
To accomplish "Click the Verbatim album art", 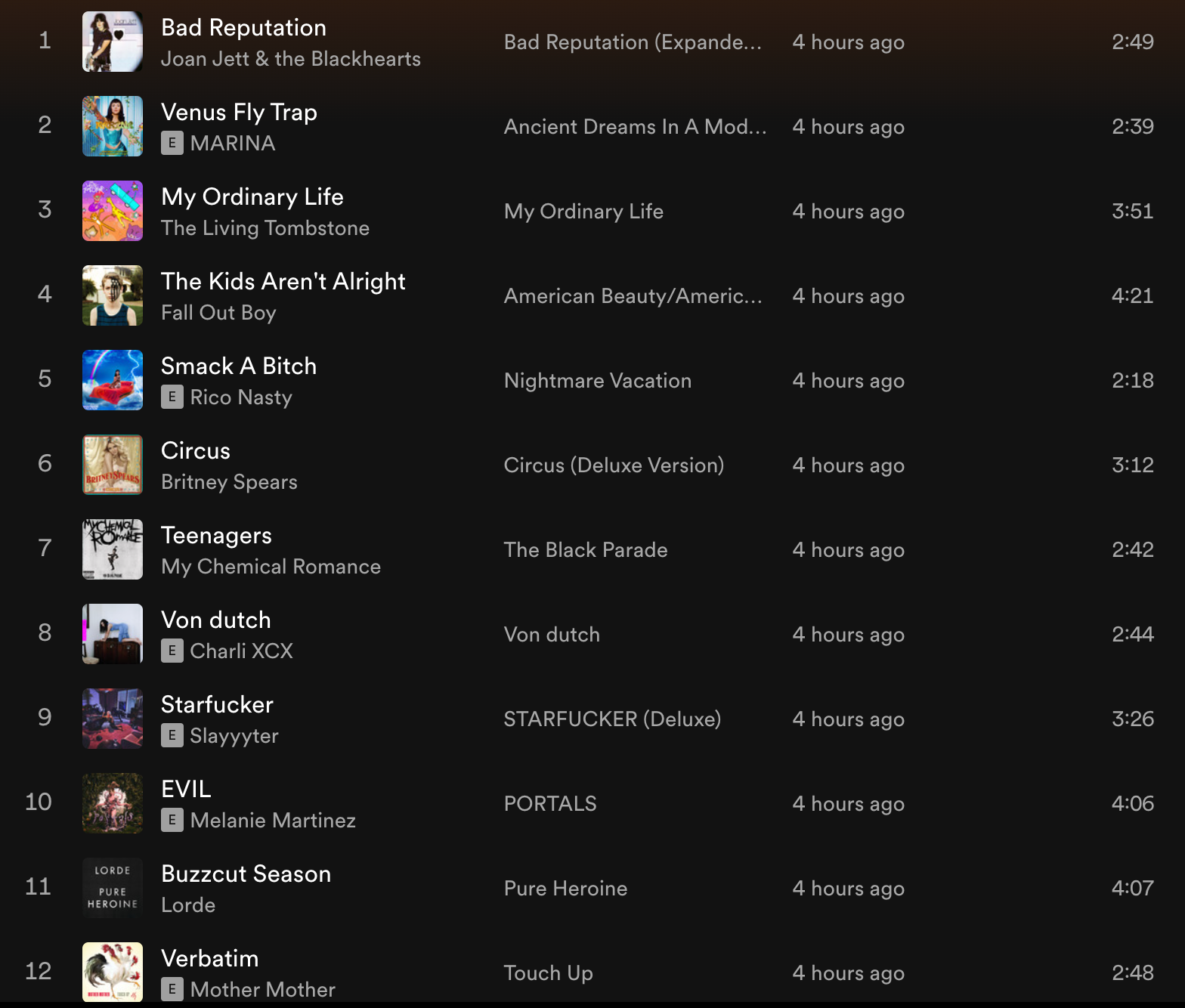I will pos(113,972).
